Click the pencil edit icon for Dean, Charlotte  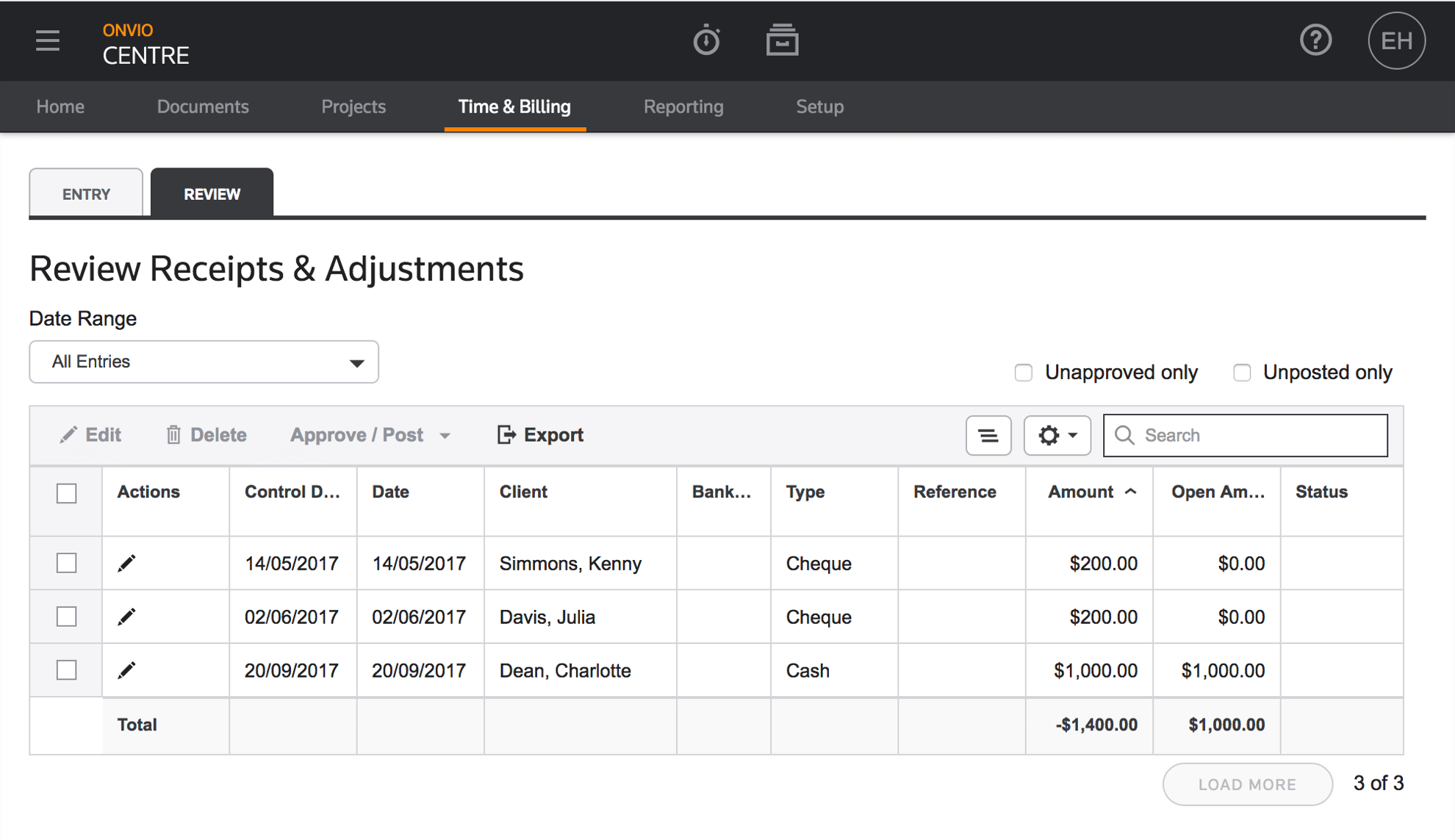[x=126, y=670]
